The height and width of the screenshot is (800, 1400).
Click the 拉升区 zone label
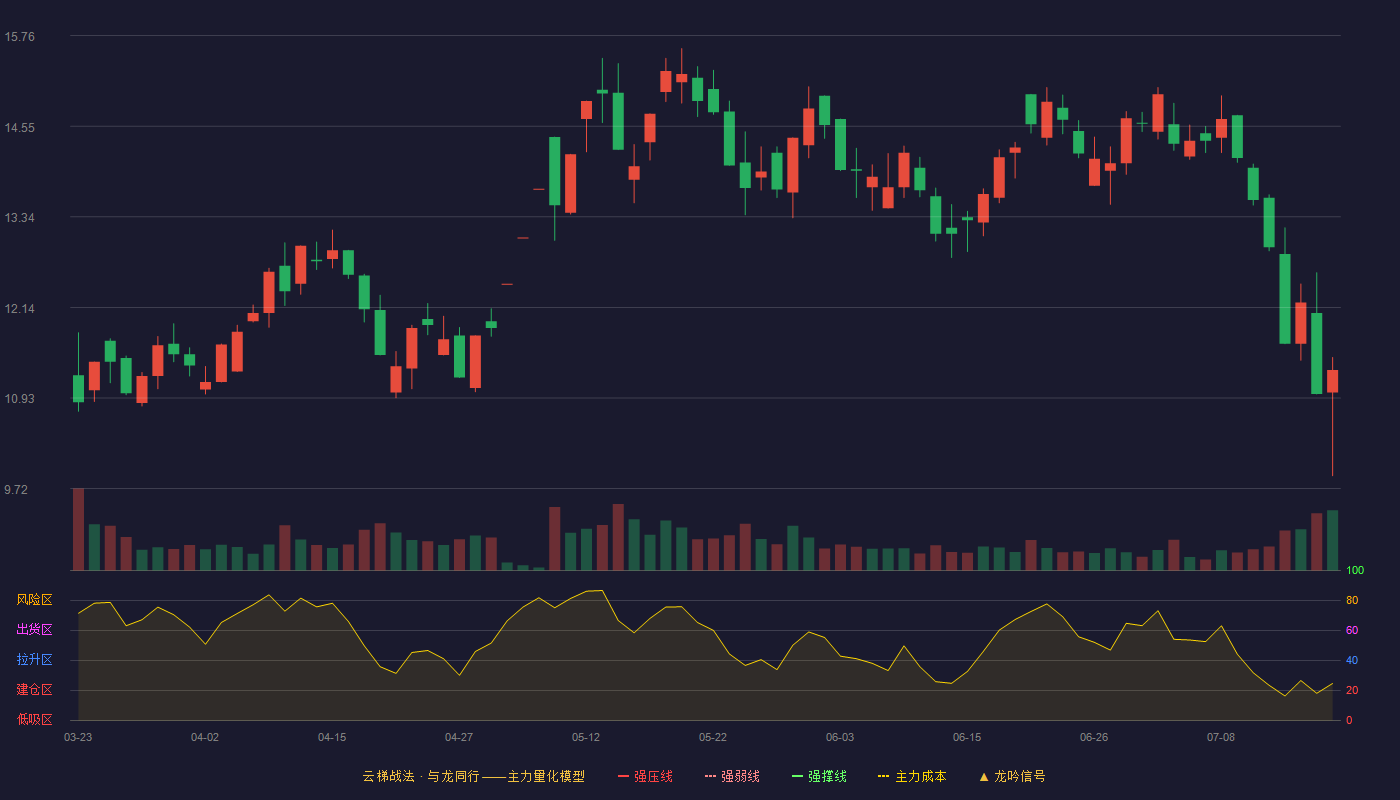tap(34, 660)
